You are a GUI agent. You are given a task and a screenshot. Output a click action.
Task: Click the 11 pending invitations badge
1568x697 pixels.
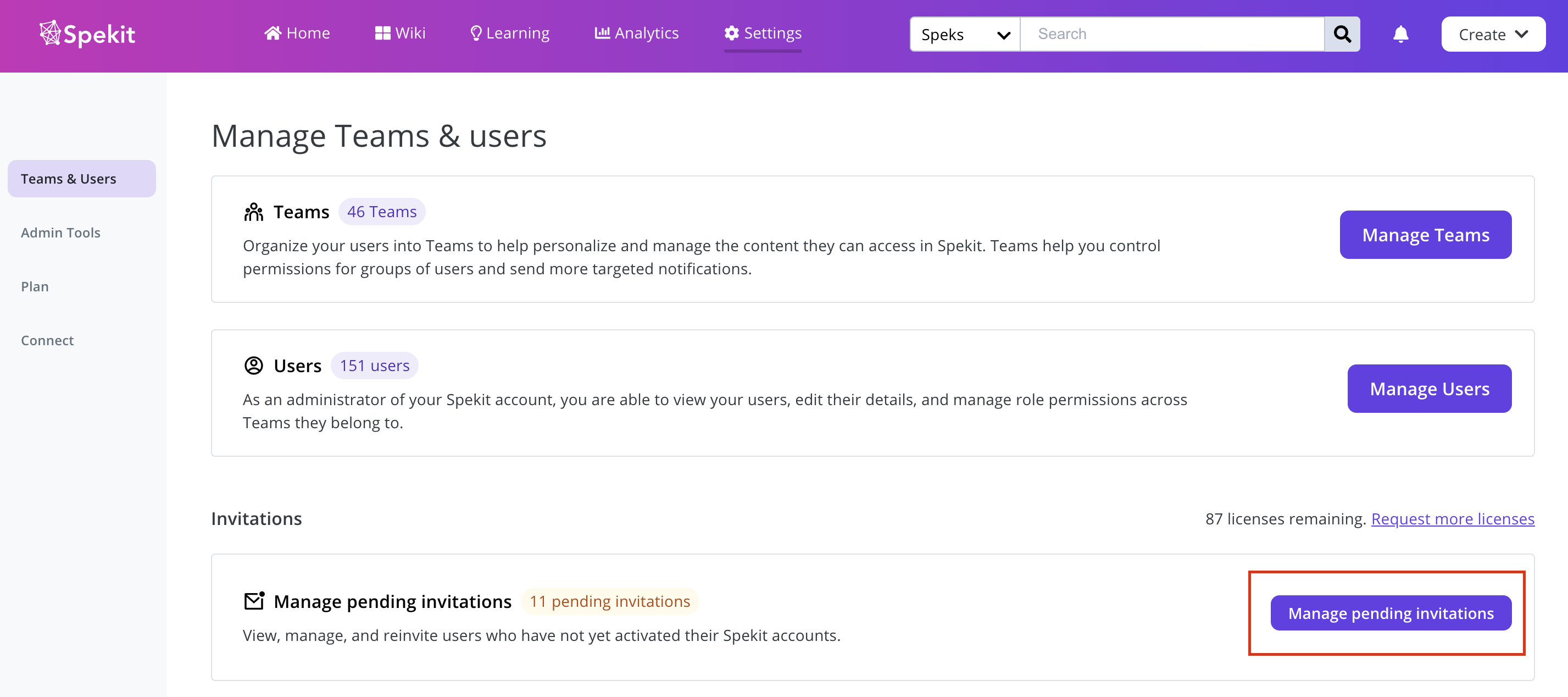pos(609,601)
